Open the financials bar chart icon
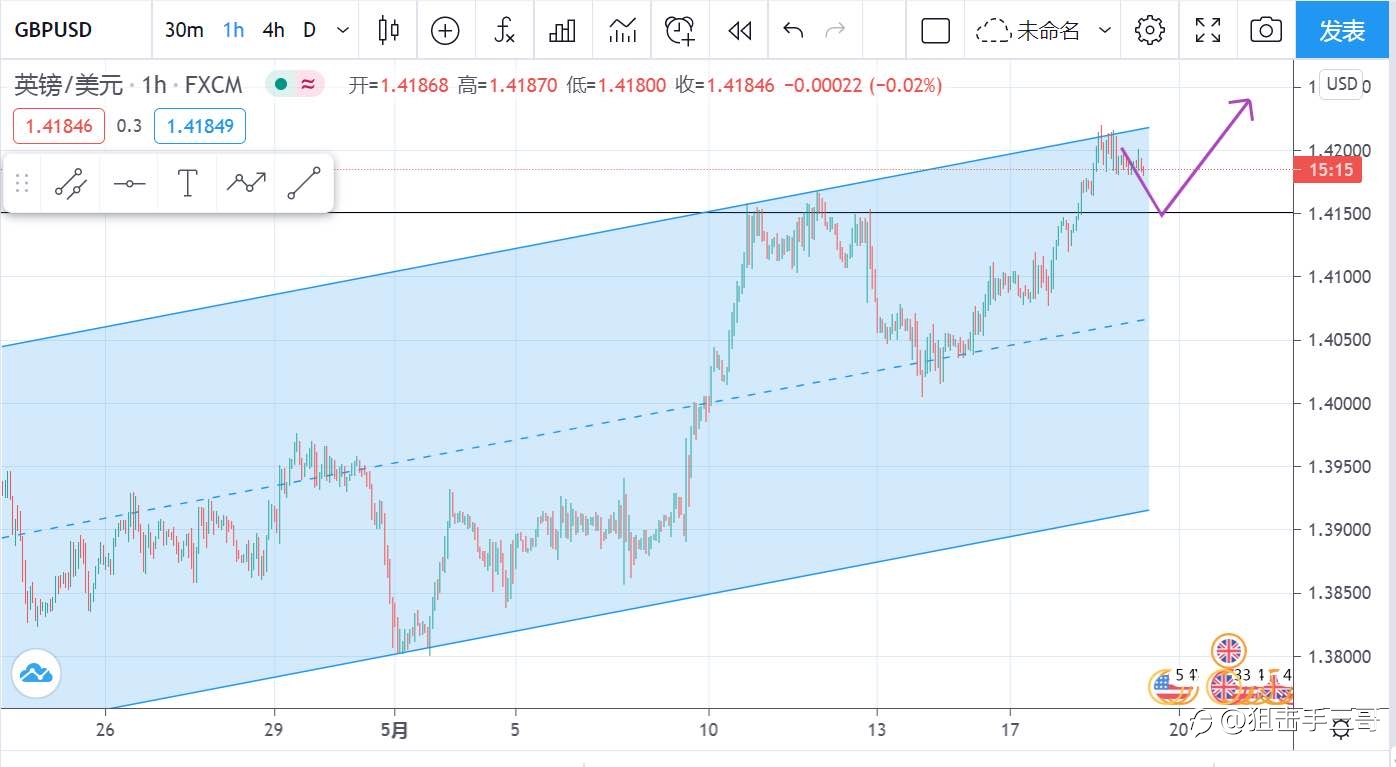Image resolution: width=1396 pixels, height=767 pixels. tap(562, 30)
